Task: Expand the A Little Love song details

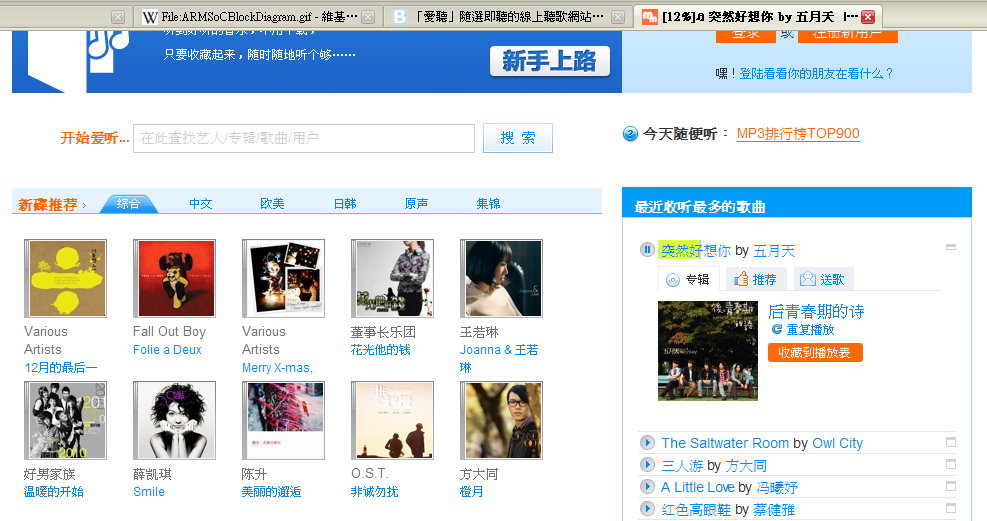Action: (x=951, y=486)
